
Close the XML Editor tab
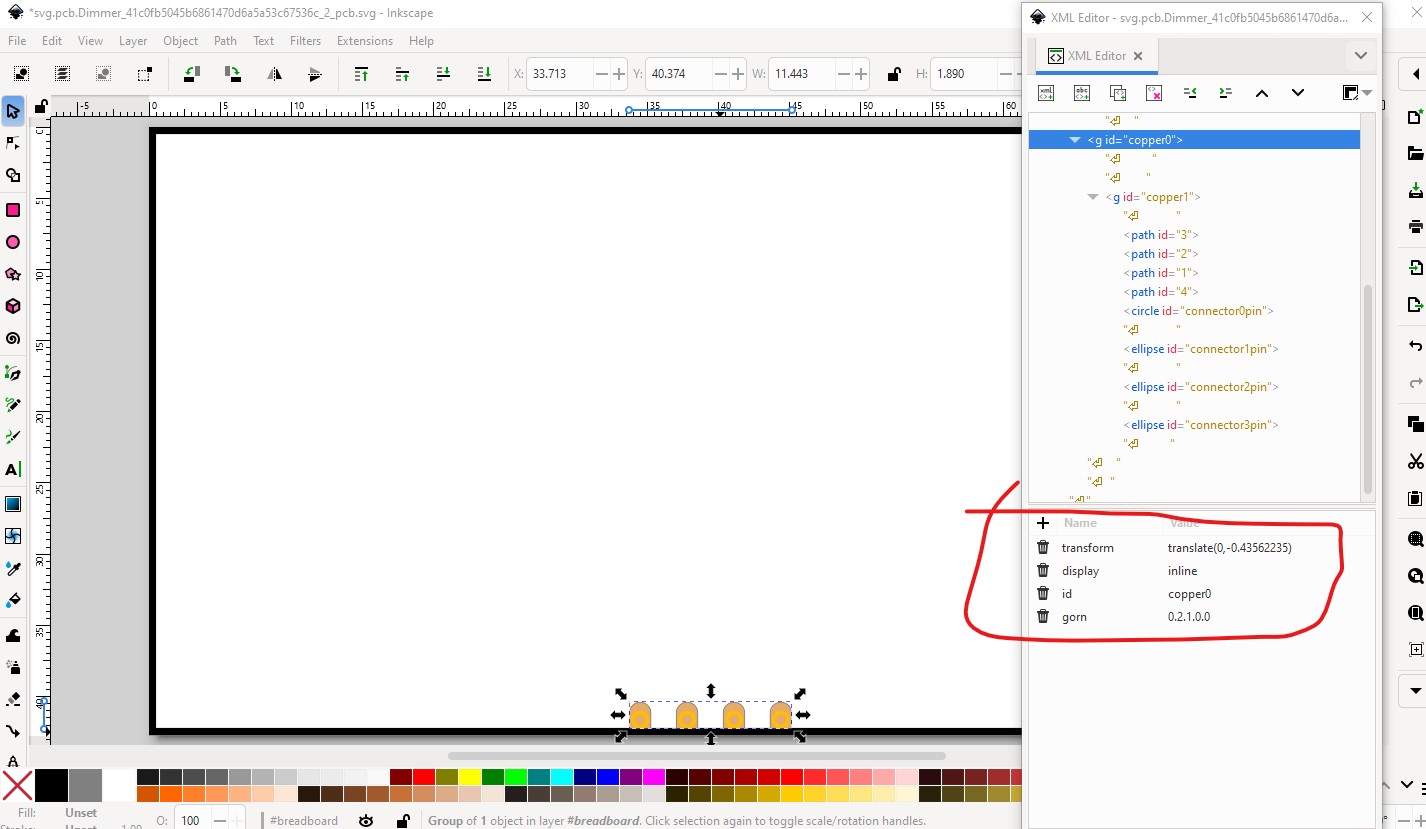1138,56
